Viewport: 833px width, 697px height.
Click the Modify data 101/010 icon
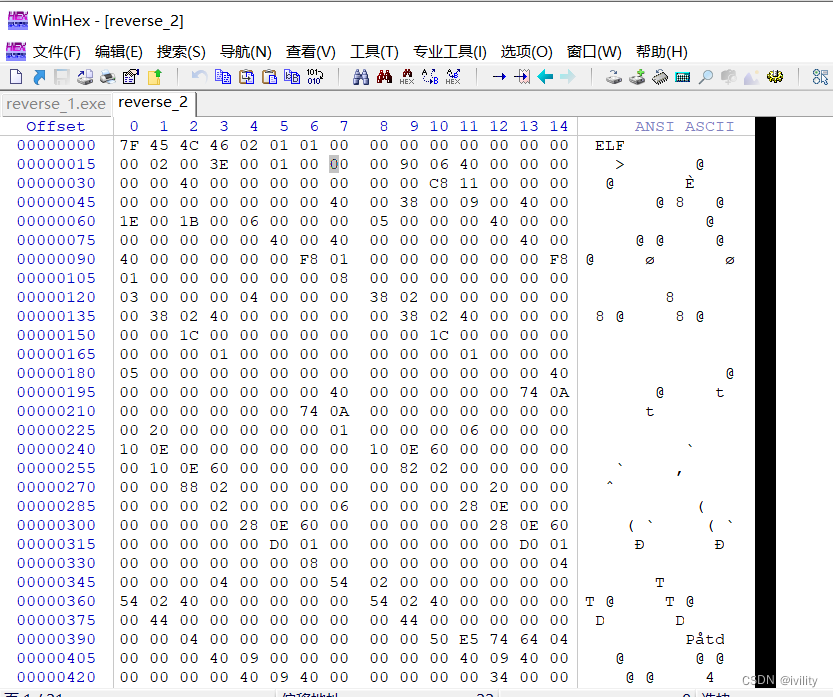point(315,77)
